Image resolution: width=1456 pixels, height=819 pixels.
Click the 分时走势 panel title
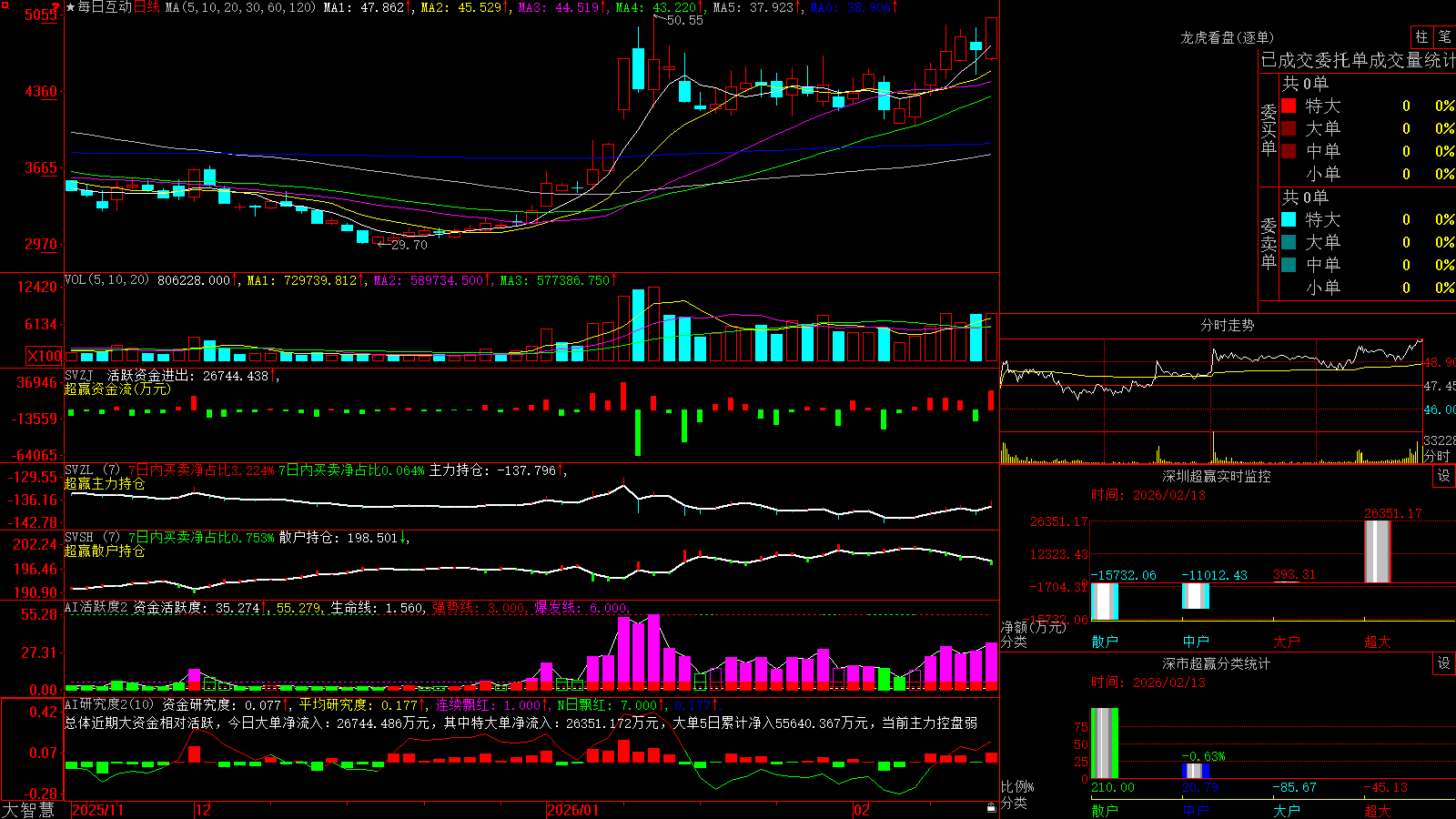click(x=1227, y=325)
